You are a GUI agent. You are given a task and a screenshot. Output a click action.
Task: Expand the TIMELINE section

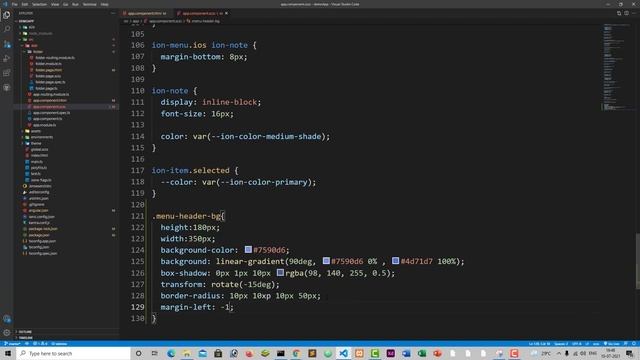[x=24, y=338]
